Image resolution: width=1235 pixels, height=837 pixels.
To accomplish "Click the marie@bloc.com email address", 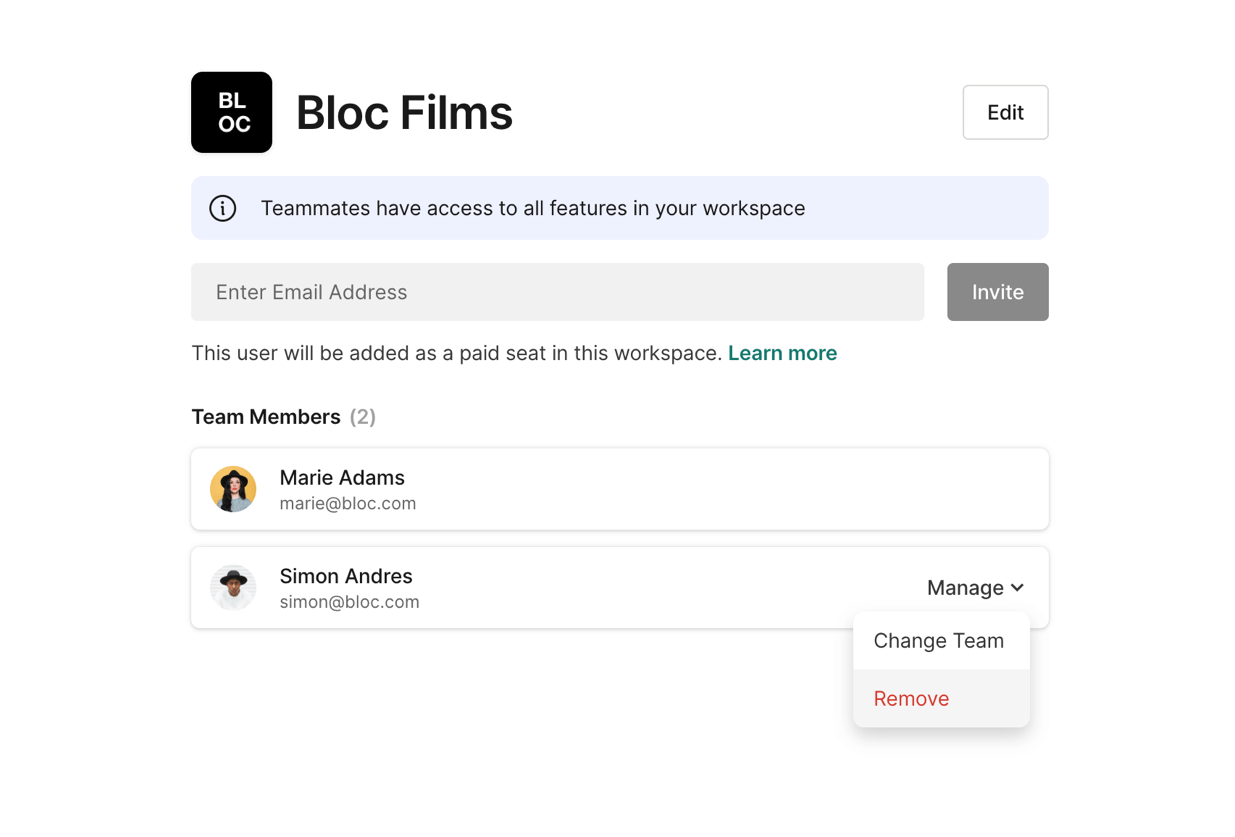I will (347, 504).
